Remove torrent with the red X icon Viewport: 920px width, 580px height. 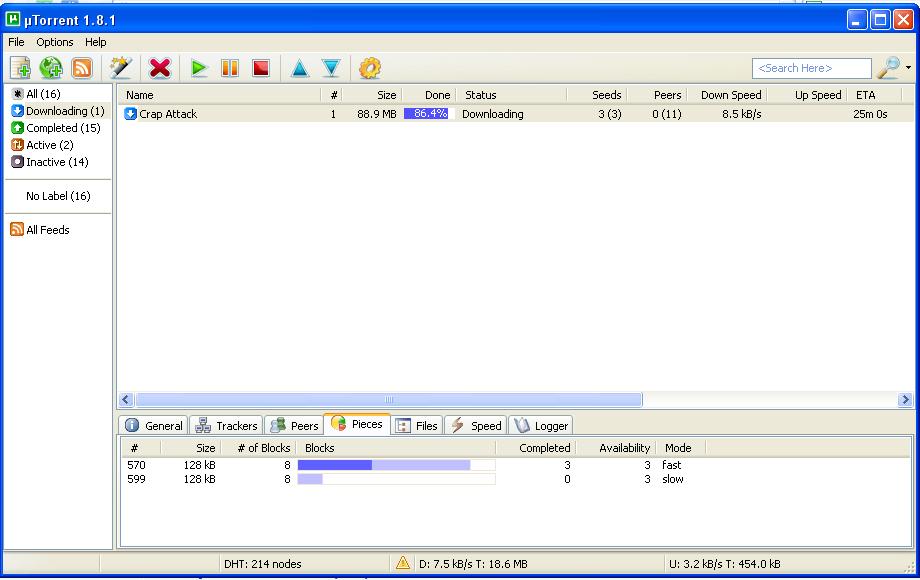[x=160, y=68]
